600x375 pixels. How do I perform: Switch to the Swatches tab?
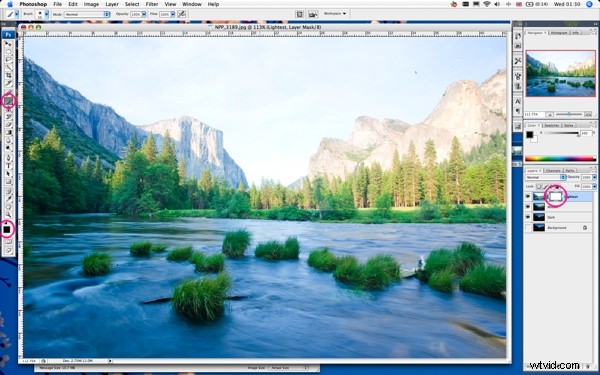[x=551, y=126]
